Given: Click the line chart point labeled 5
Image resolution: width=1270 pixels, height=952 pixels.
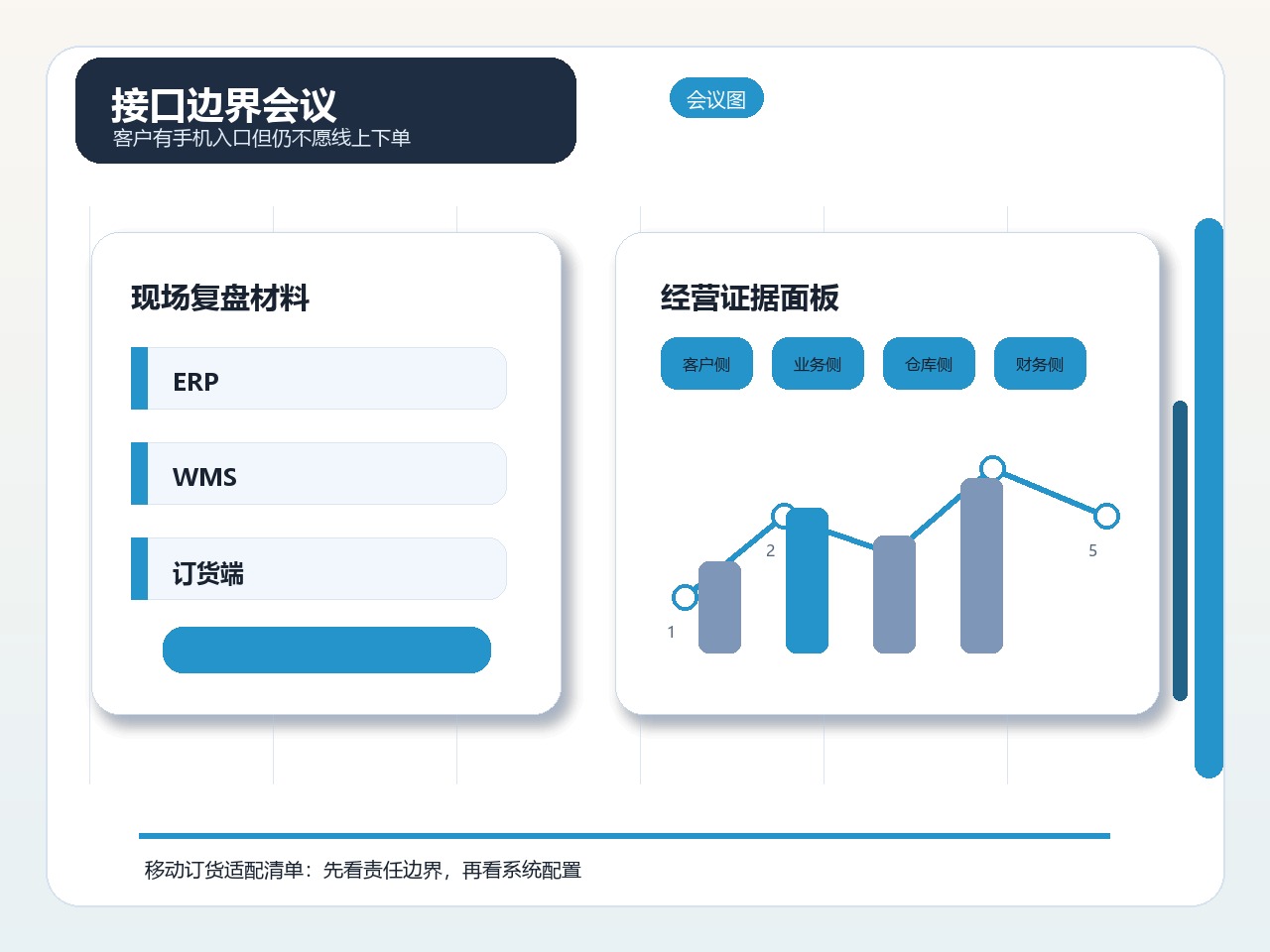Looking at the screenshot, I should [x=1106, y=516].
